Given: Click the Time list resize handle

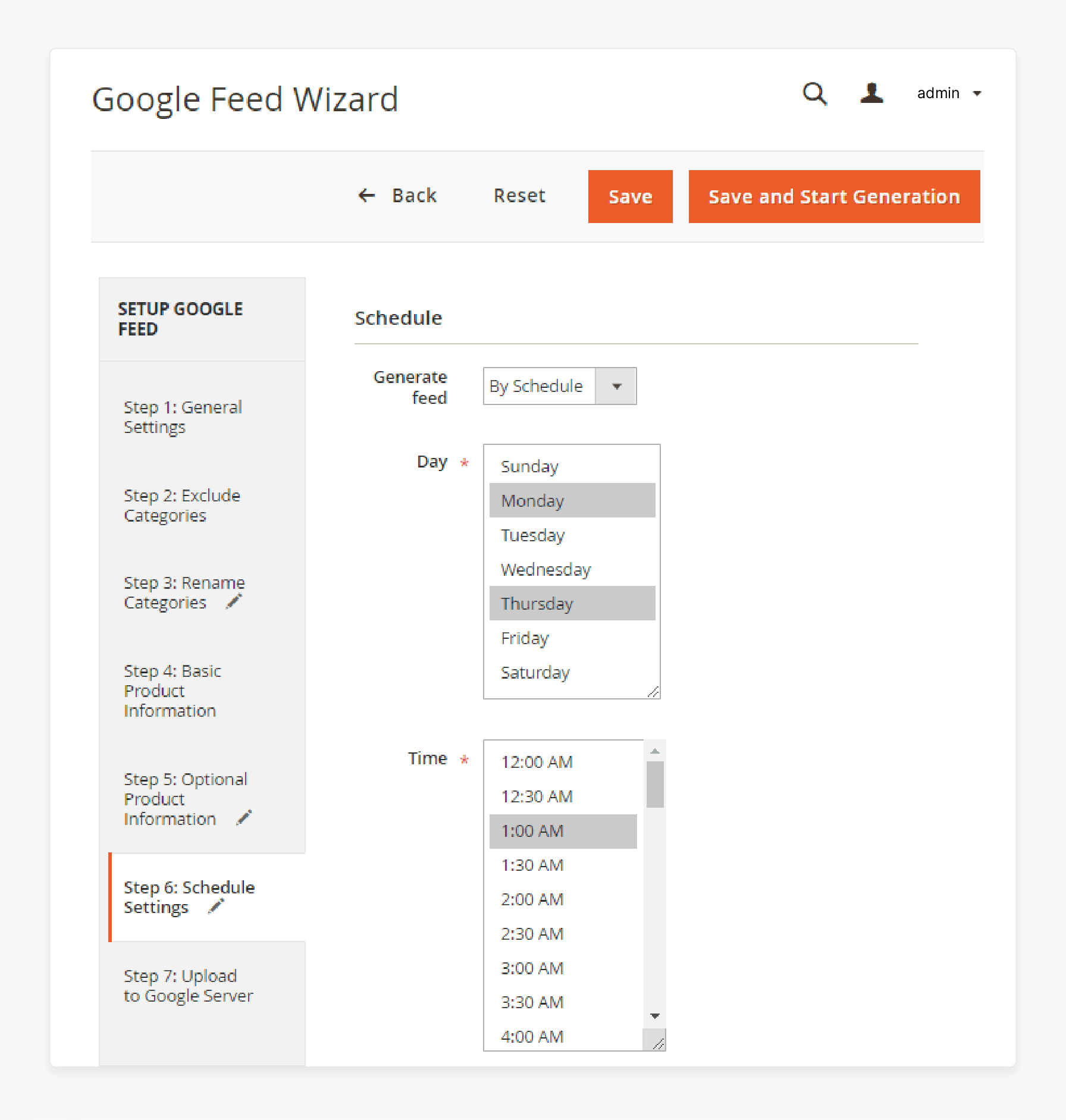Looking at the screenshot, I should pyautogui.click(x=657, y=1043).
